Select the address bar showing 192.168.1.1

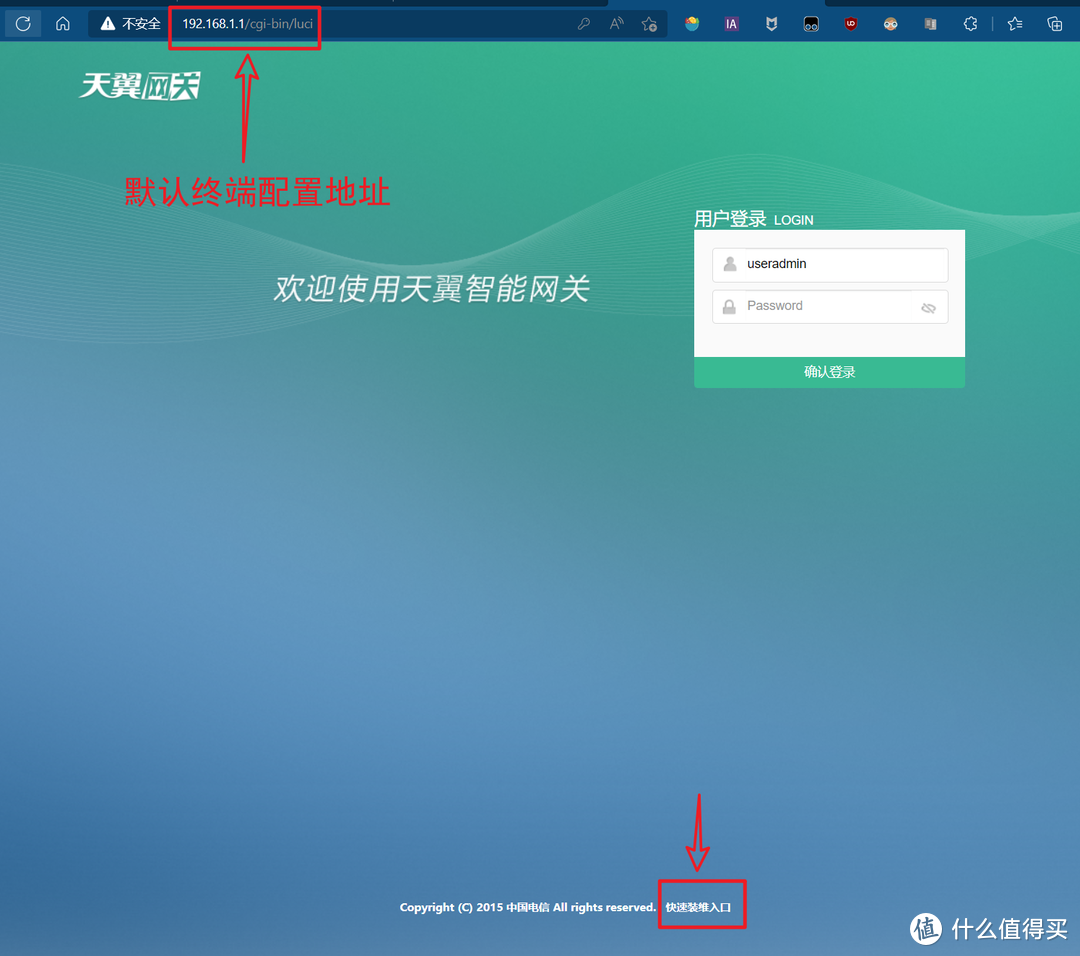[244, 23]
